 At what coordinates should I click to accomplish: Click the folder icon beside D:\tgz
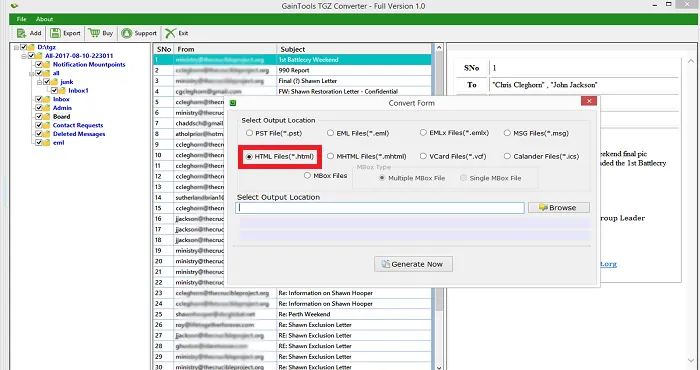click(31, 47)
